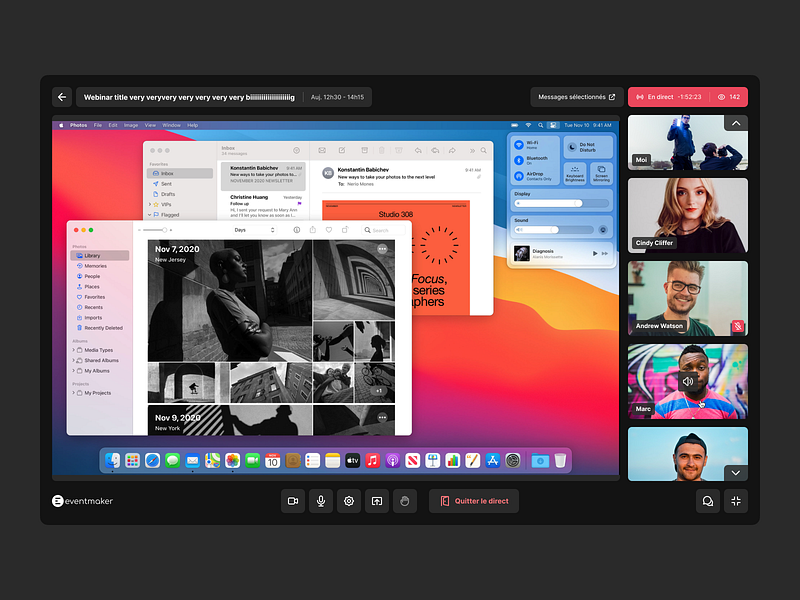The height and width of the screenshot is (600, 800).
Task: Open Safari from the Dock
Action: [152, 461]
